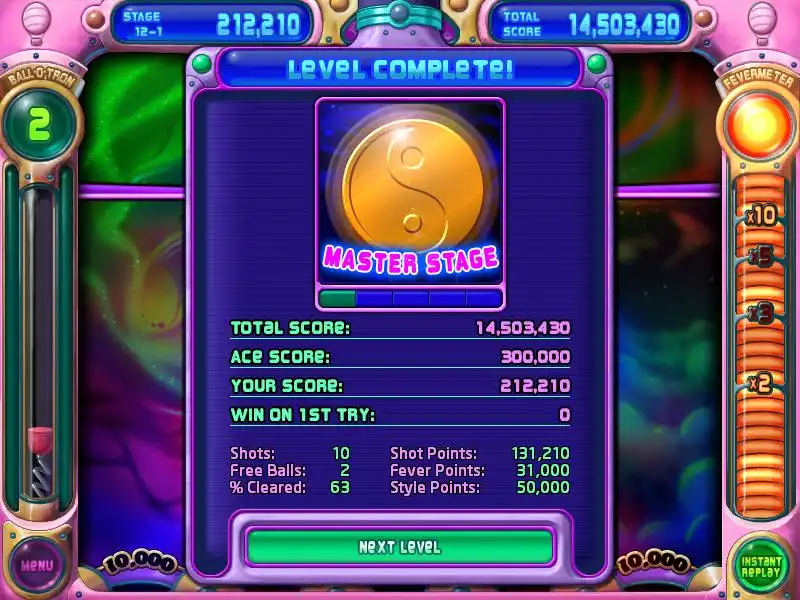Click the Total Score panel at top
Viewport: 800px width, 600px height.
click(590, 23)
